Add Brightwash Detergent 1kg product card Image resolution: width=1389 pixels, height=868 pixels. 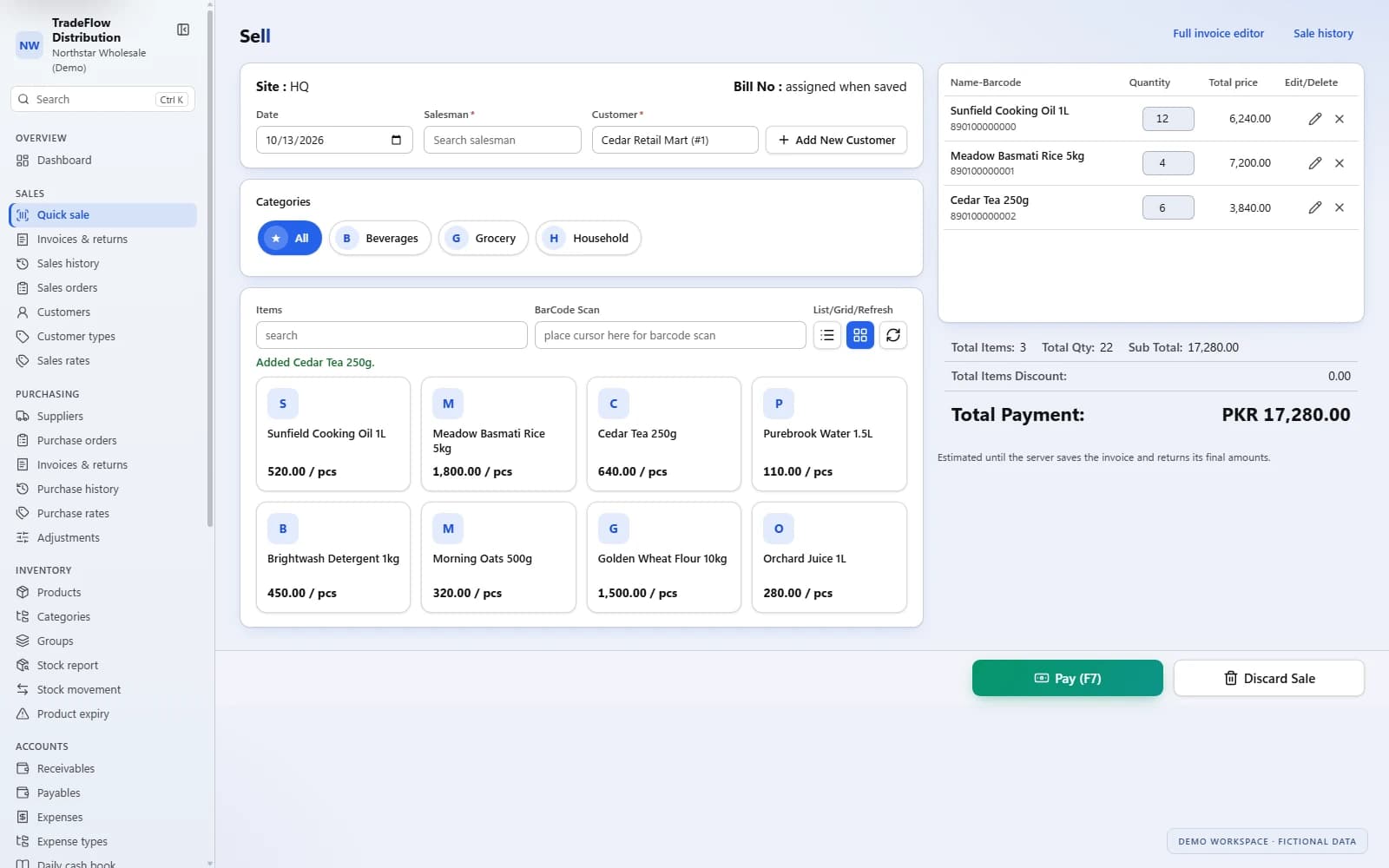tap(333, 557)
